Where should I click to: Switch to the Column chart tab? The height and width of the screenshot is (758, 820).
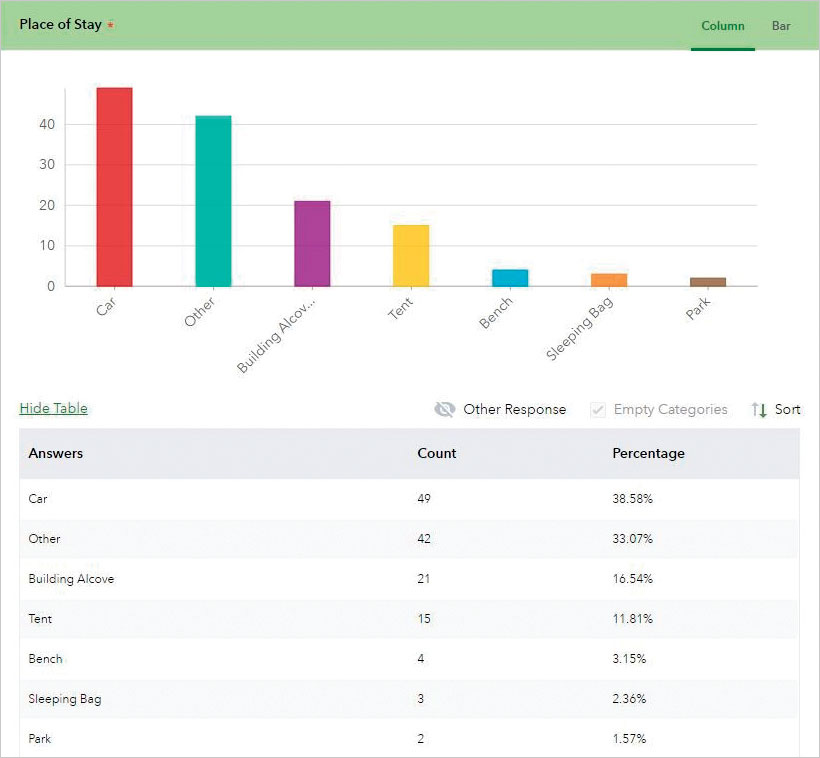coord(723,26)
